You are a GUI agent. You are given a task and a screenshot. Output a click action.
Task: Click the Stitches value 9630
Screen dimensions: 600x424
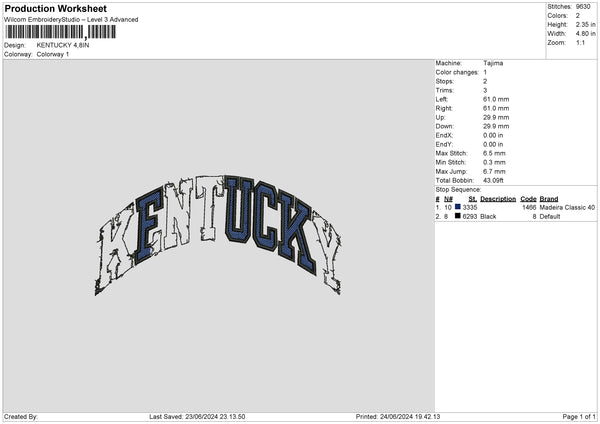pos(583,7)
